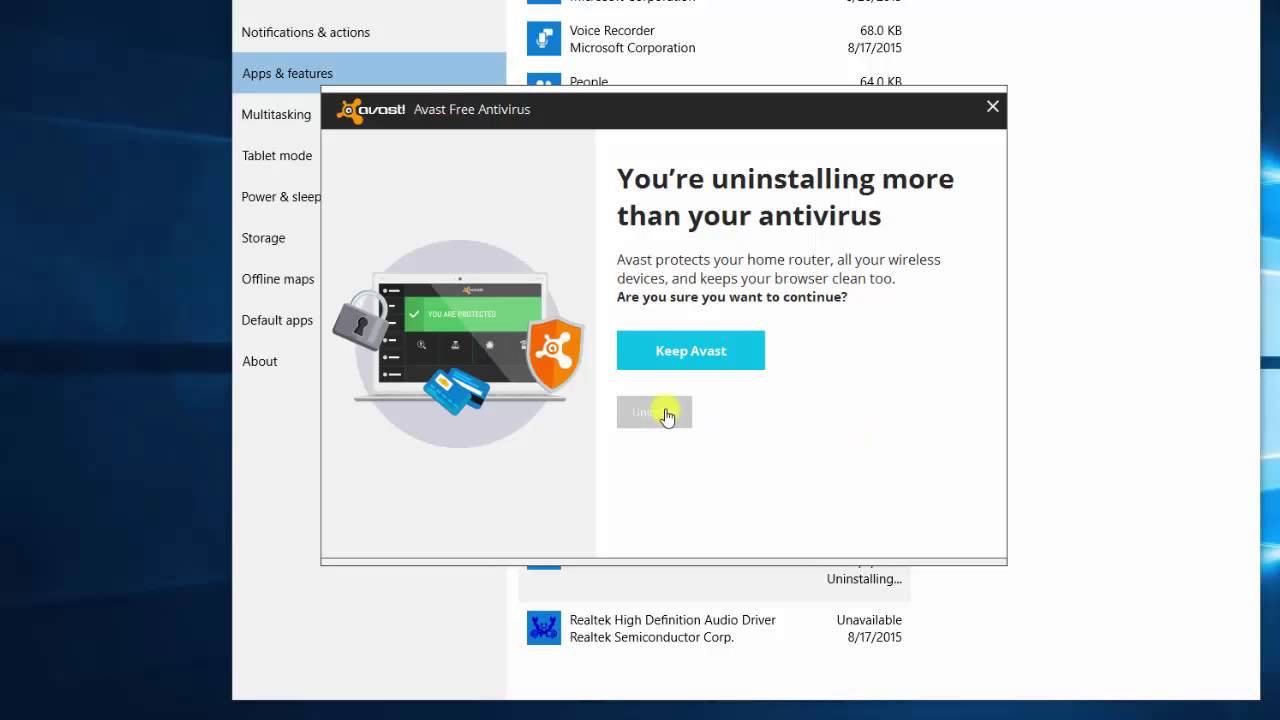Click the Keep Avast button
1280x720 pixels.
tap(690, 350)
